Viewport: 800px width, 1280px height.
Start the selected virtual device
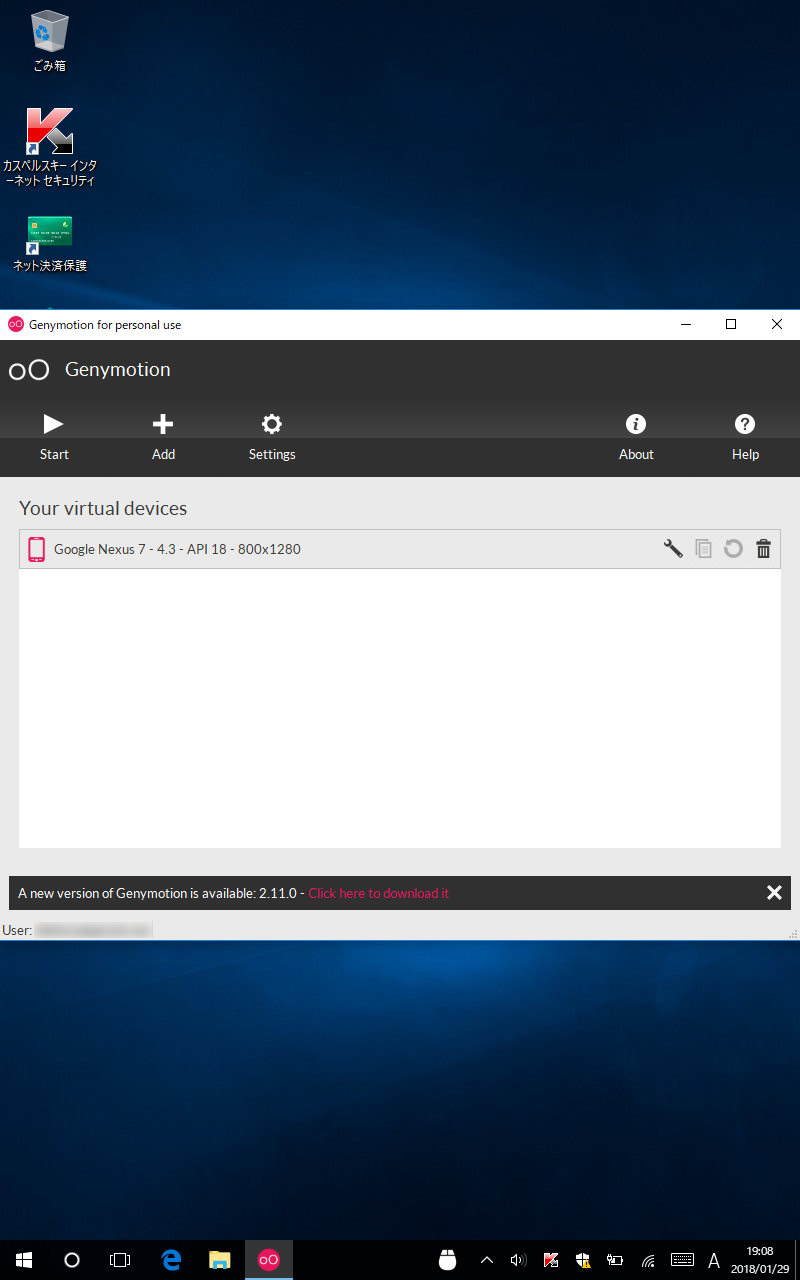(x=54, y=437)
